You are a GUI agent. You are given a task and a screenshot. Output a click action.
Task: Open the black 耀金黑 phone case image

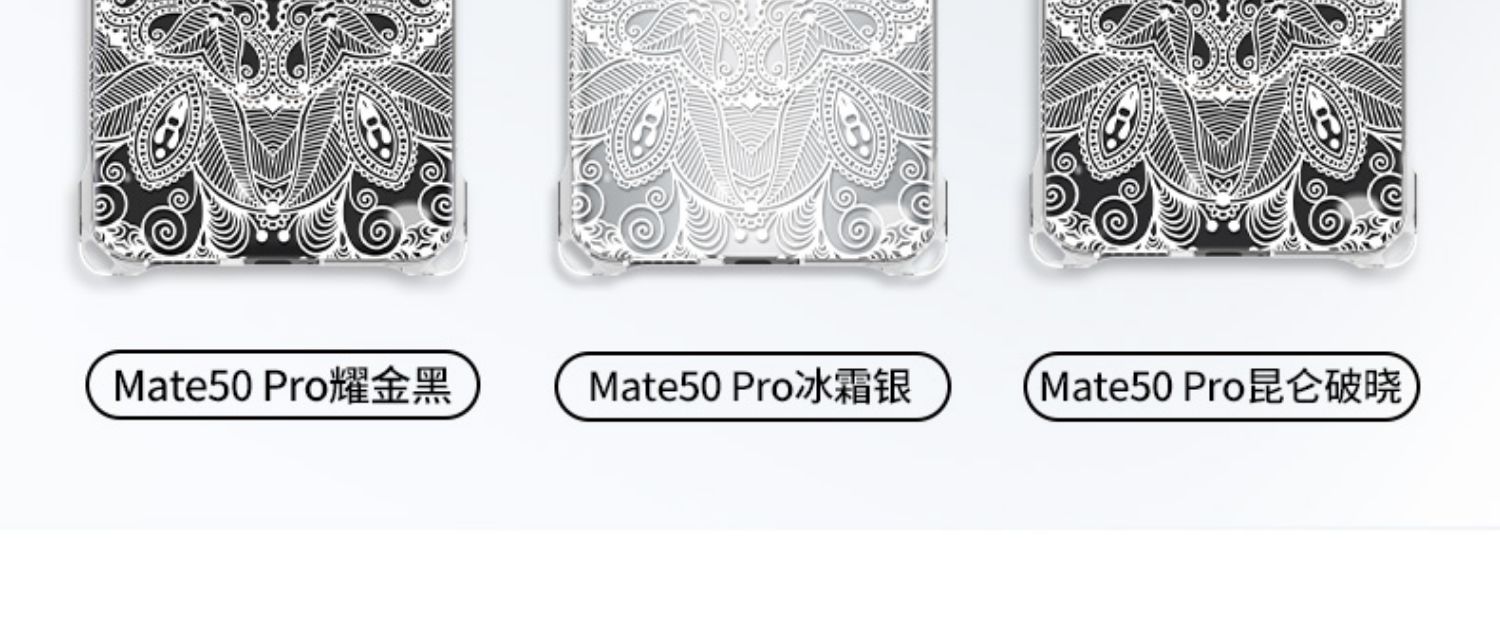(x=270, y=135)
